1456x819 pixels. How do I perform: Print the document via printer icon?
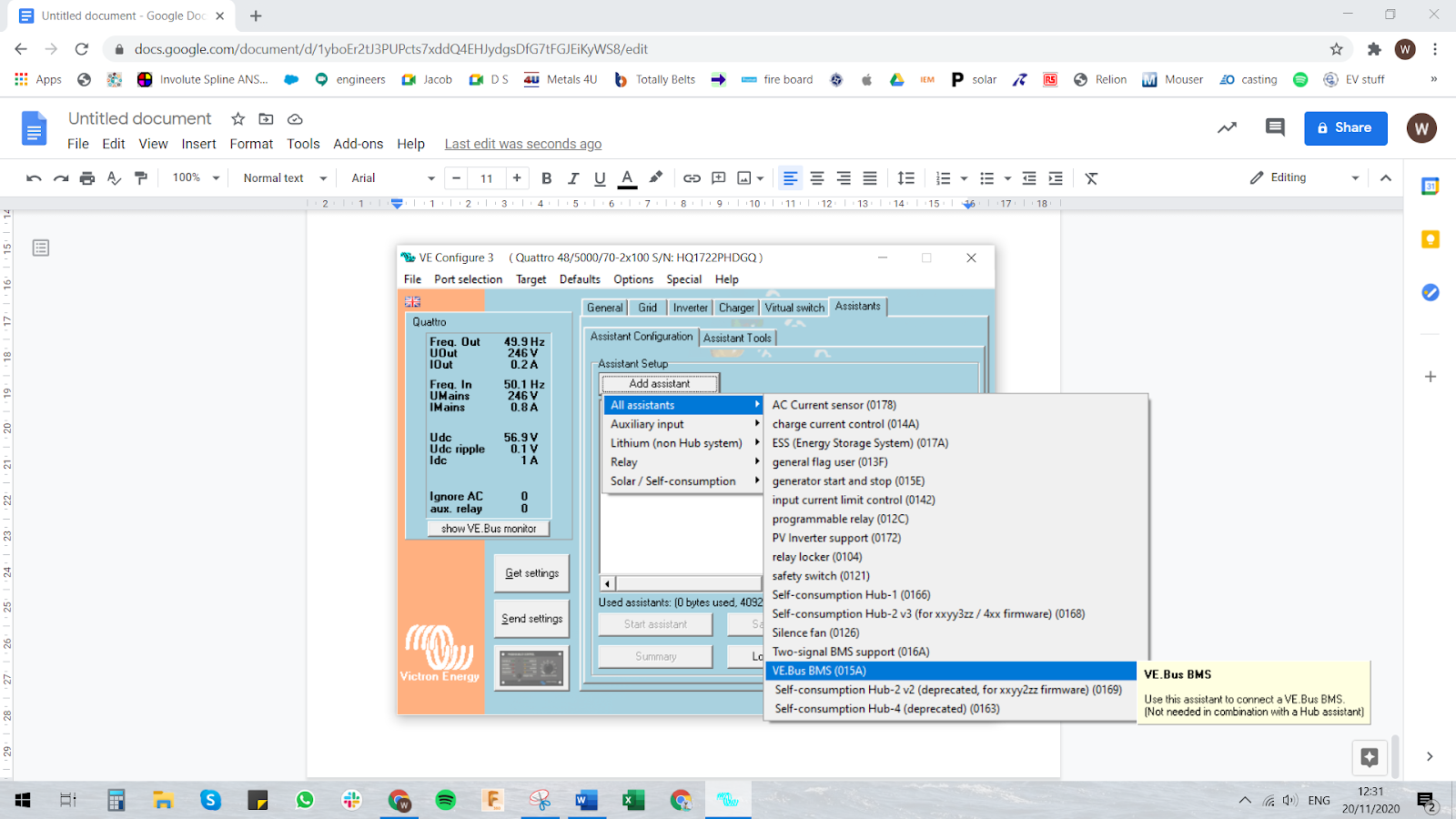[87, 178]
